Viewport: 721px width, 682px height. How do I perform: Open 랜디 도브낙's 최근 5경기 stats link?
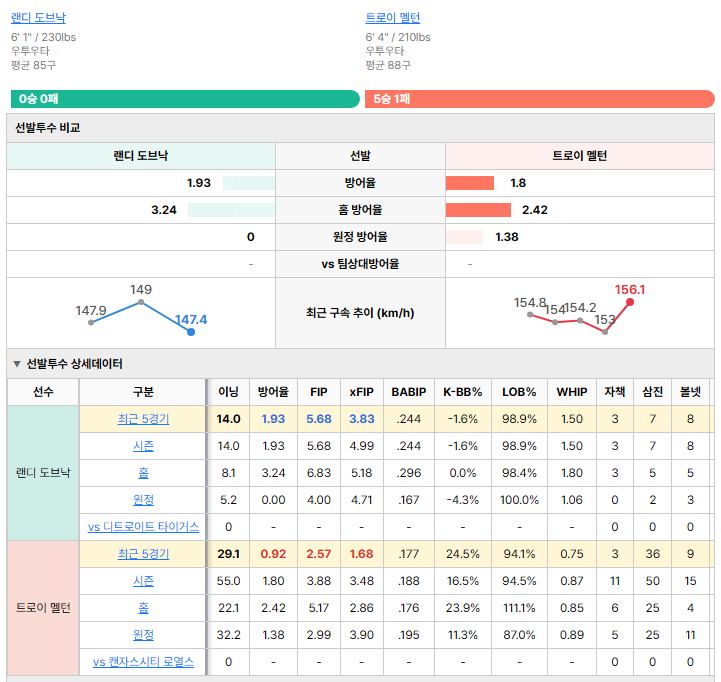[x=143, y=419]
